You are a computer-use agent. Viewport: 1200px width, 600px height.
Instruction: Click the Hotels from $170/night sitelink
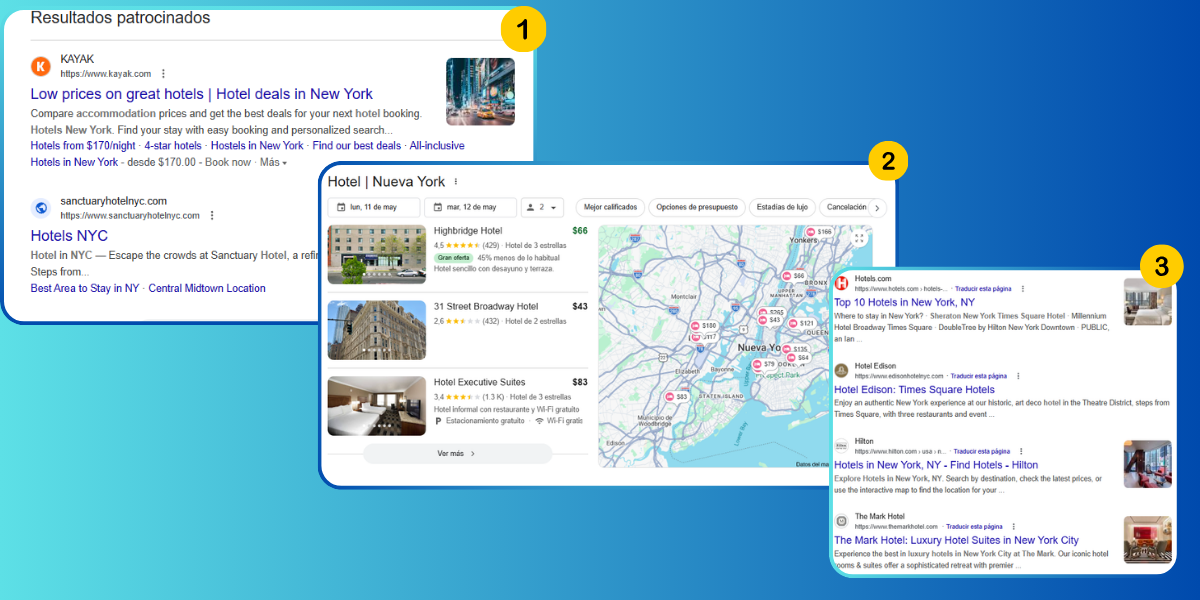83,146
